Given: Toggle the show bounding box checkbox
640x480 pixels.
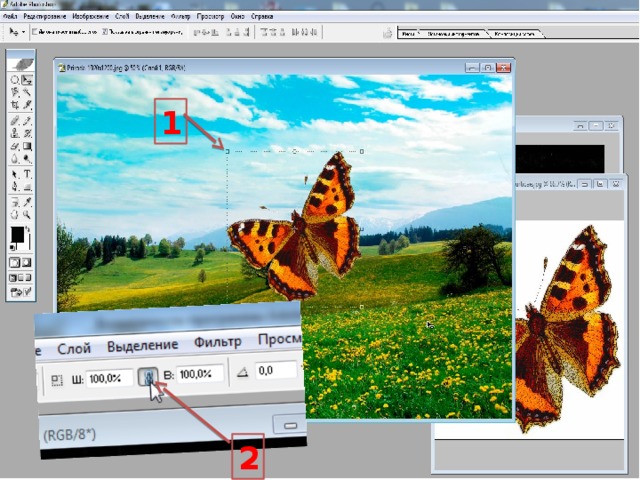Looking at the screenshot, I should tap(106, 32).
